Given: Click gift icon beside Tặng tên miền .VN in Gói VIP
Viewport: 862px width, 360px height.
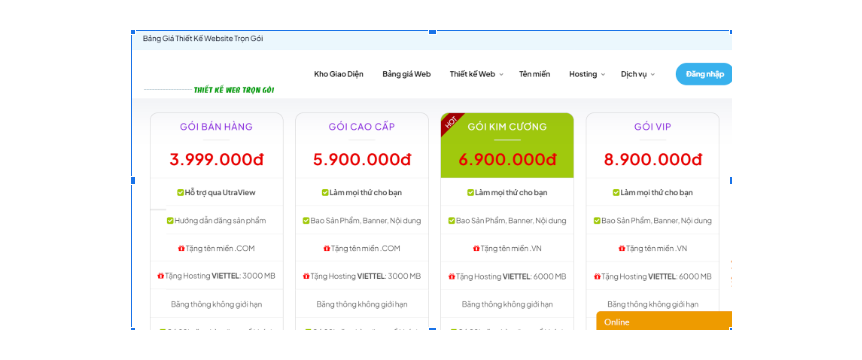Looking at the screenshot, I should [622, 248].
